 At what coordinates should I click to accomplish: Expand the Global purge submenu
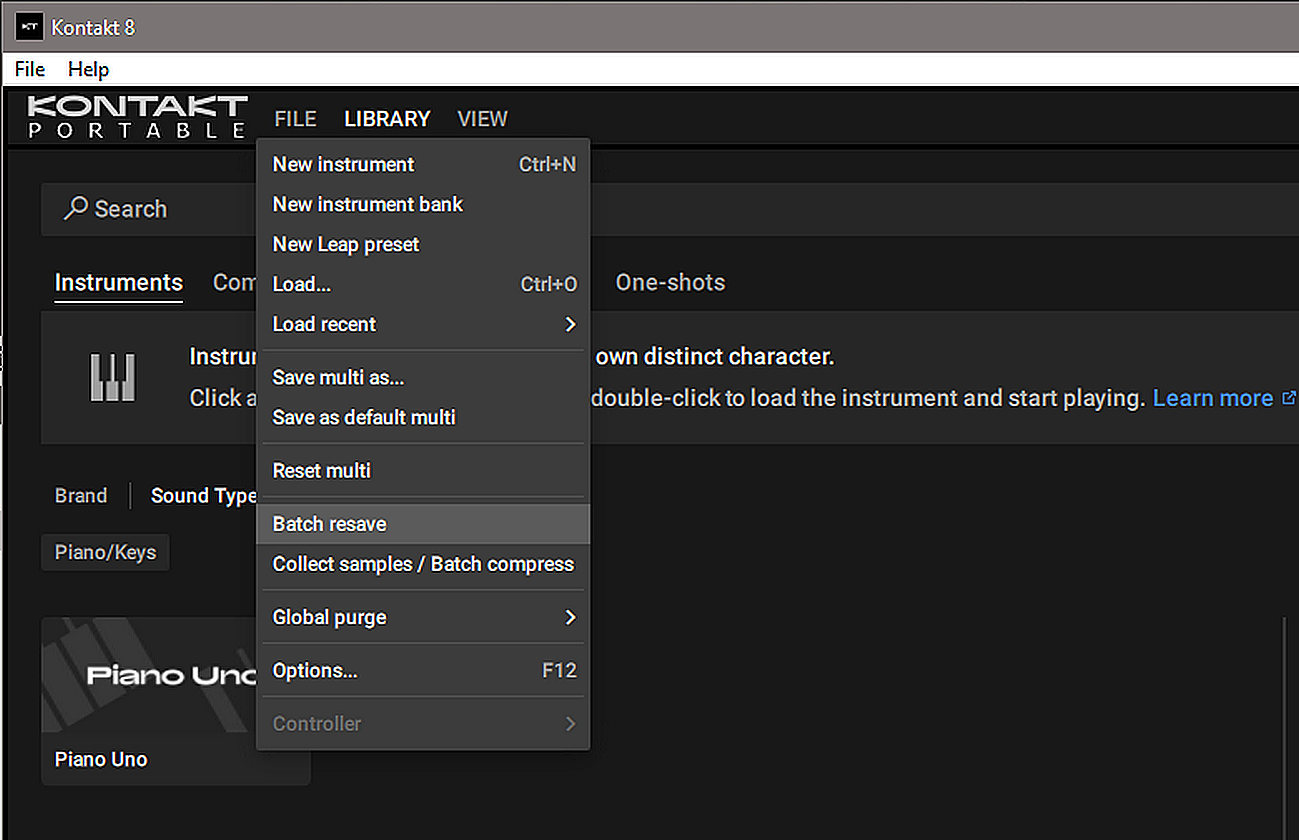(424, 617)
